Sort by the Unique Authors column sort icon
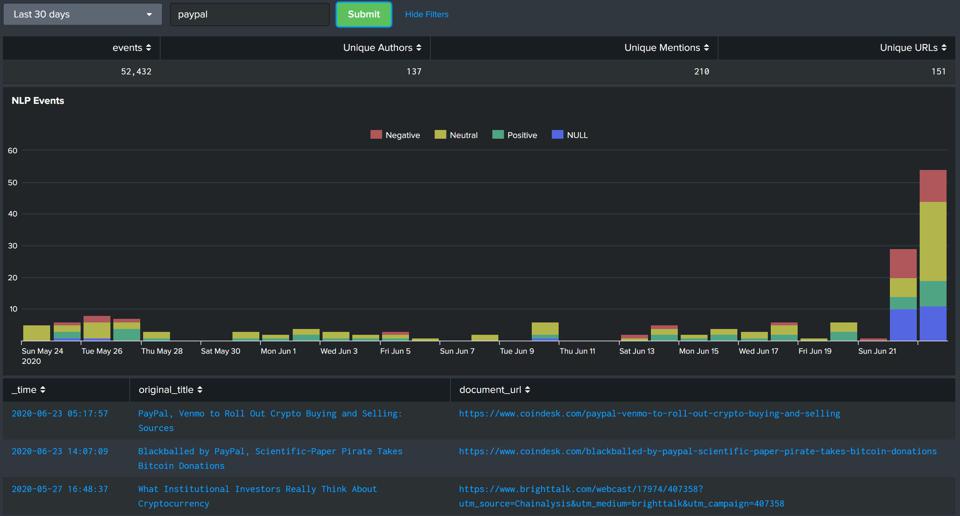Viewport: 960px width, 516px height. 419,48
